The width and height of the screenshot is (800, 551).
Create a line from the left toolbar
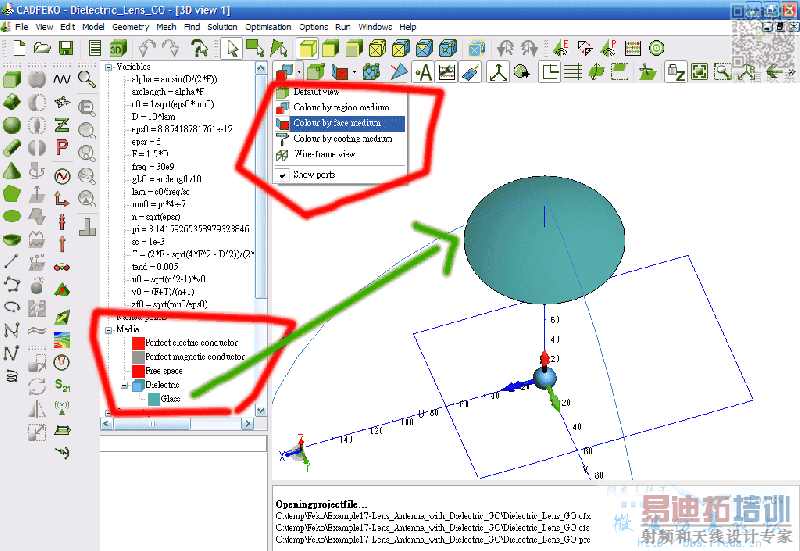tap(11, 261)
